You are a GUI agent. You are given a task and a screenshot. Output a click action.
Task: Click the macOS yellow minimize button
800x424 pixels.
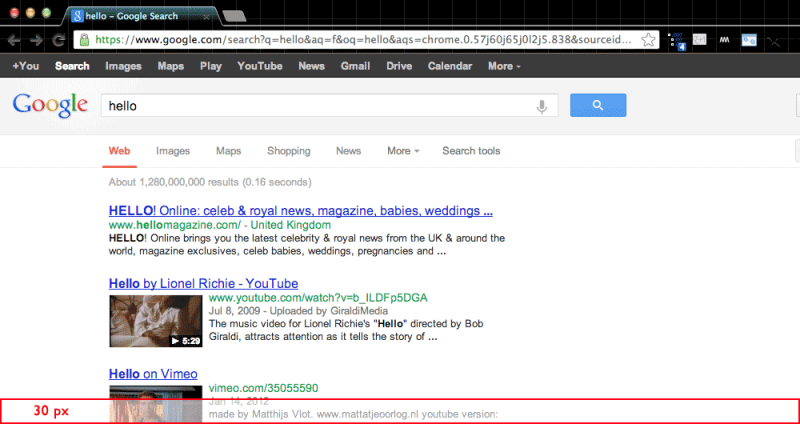click(x=30, y=13)
